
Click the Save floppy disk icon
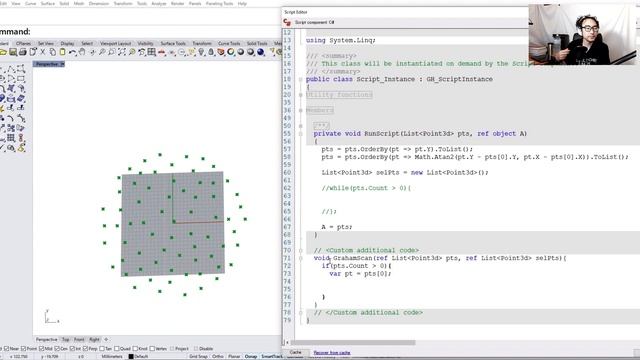pos(13,52)
